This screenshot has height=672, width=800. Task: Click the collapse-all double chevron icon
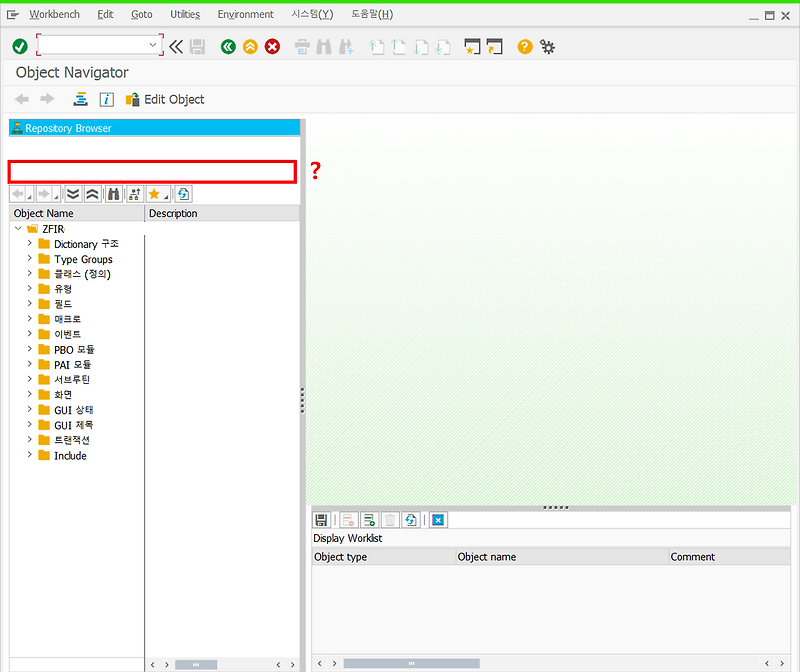pyautogui.click(x=93, y=193)
